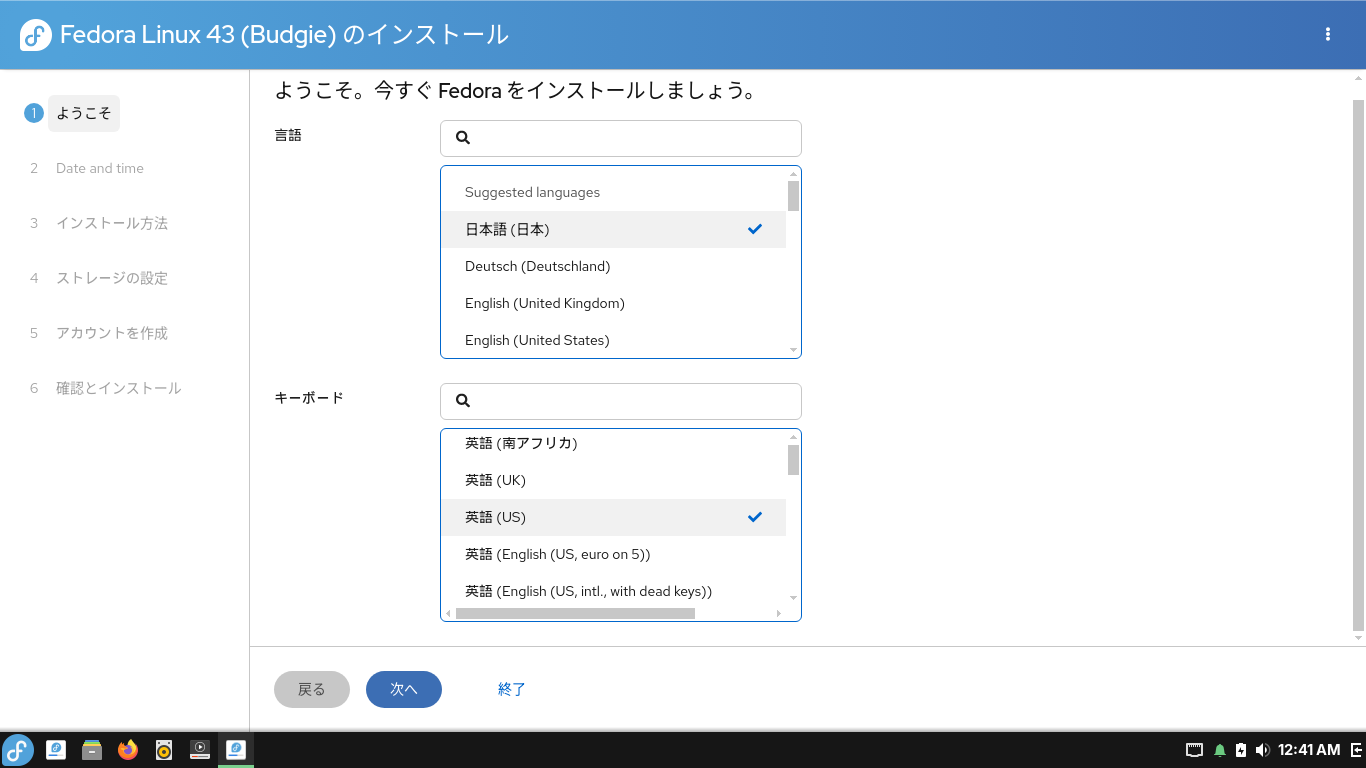This screenshot has width=1366, height=768.
Task: Go to the ようこそ step
Action: click(84, 113)
